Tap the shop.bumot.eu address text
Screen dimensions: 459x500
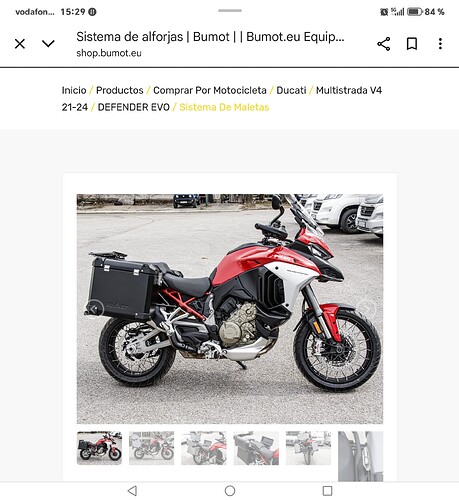pyautogui.click(x=109, y=53)
